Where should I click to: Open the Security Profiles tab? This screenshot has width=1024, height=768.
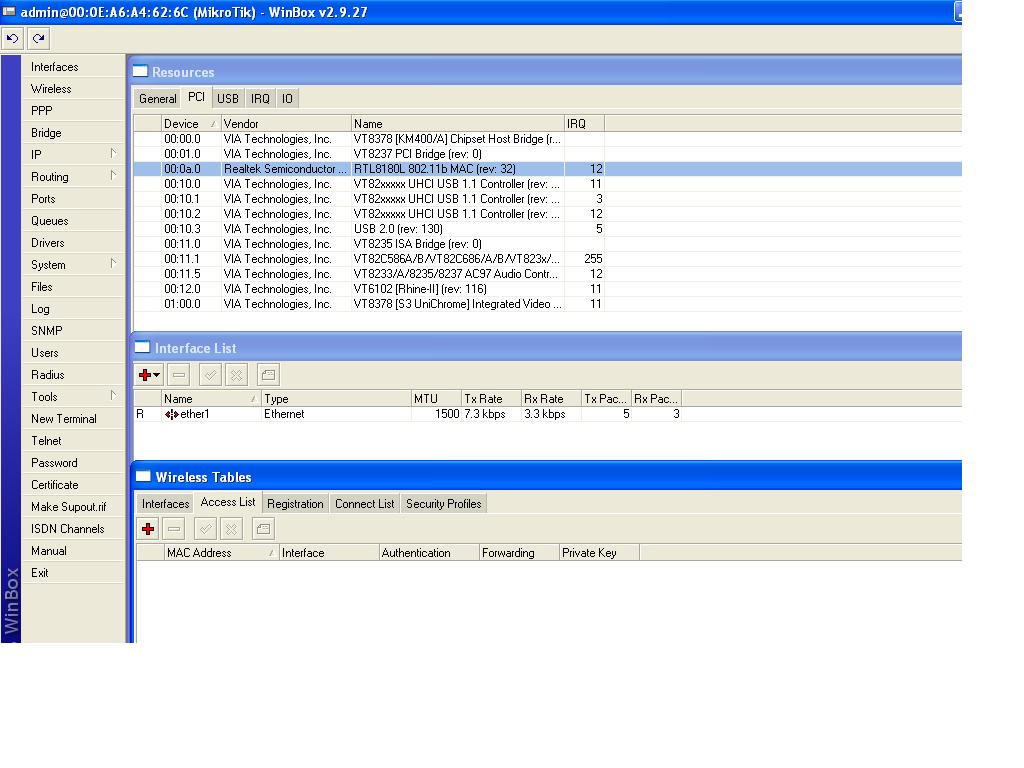tap(443, 504)
